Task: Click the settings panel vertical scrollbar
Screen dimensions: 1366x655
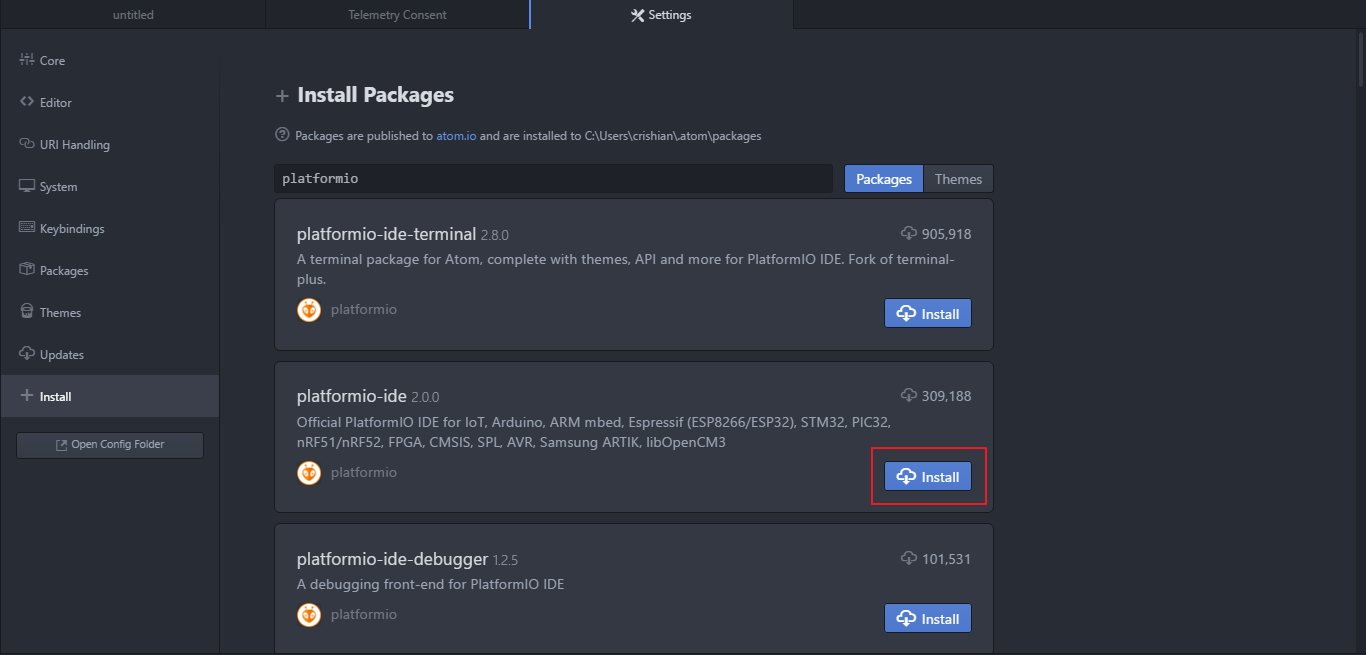Action: coord(1360,62)
